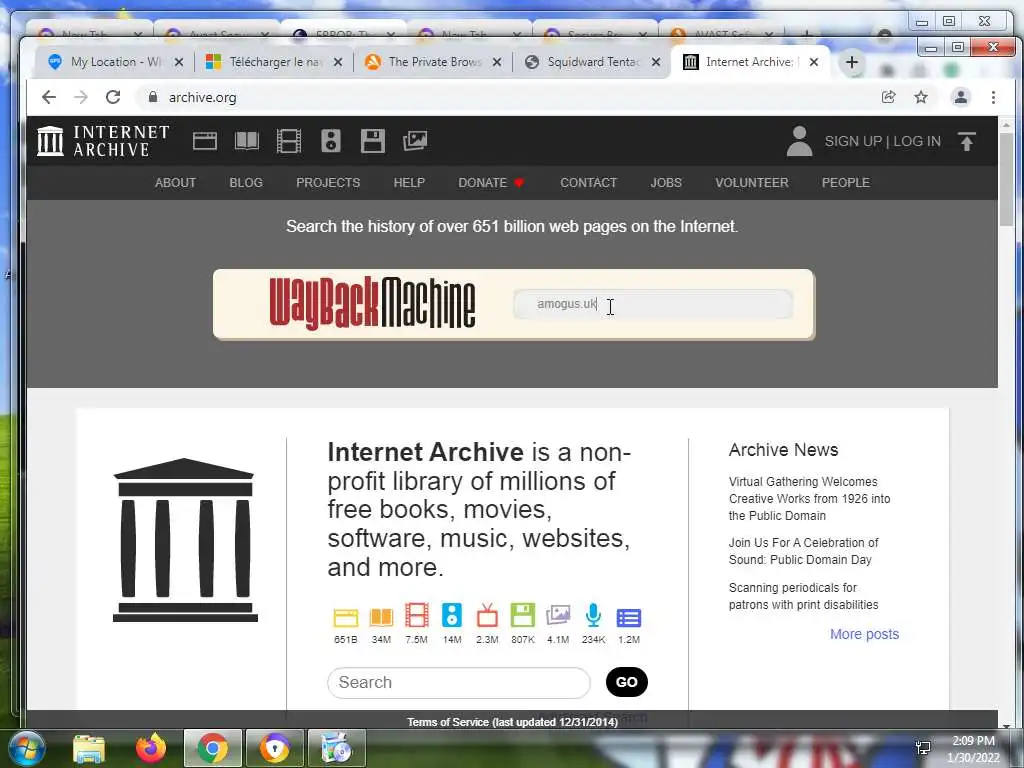Open Scanning periodicals for patrons post
Image resolution: width=1024 pixels, height=768 pixels.
pyautogui.click(x=803, y=596)
